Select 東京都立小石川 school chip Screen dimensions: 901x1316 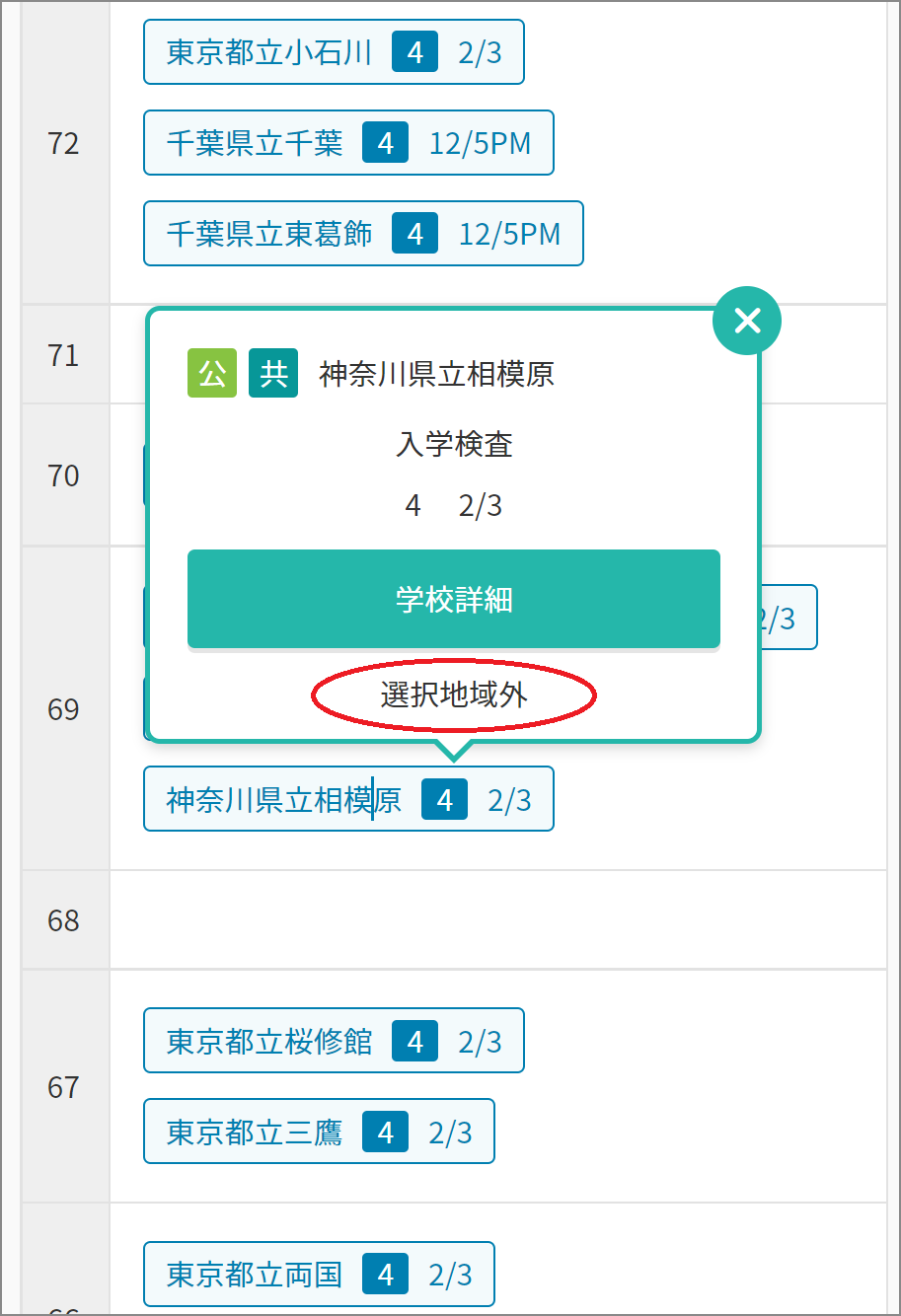pyautogui.click(x=334, y=52)
